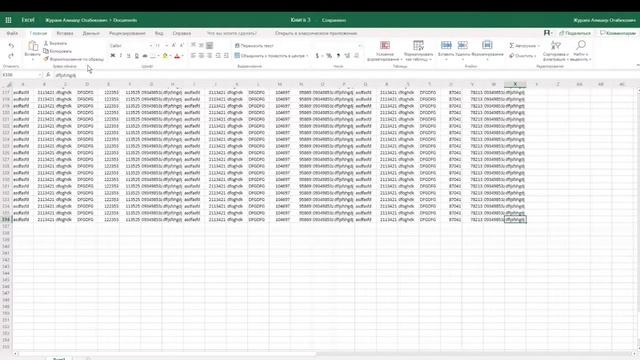Align text right
640x360 pixels.
[x=209, y=56]
